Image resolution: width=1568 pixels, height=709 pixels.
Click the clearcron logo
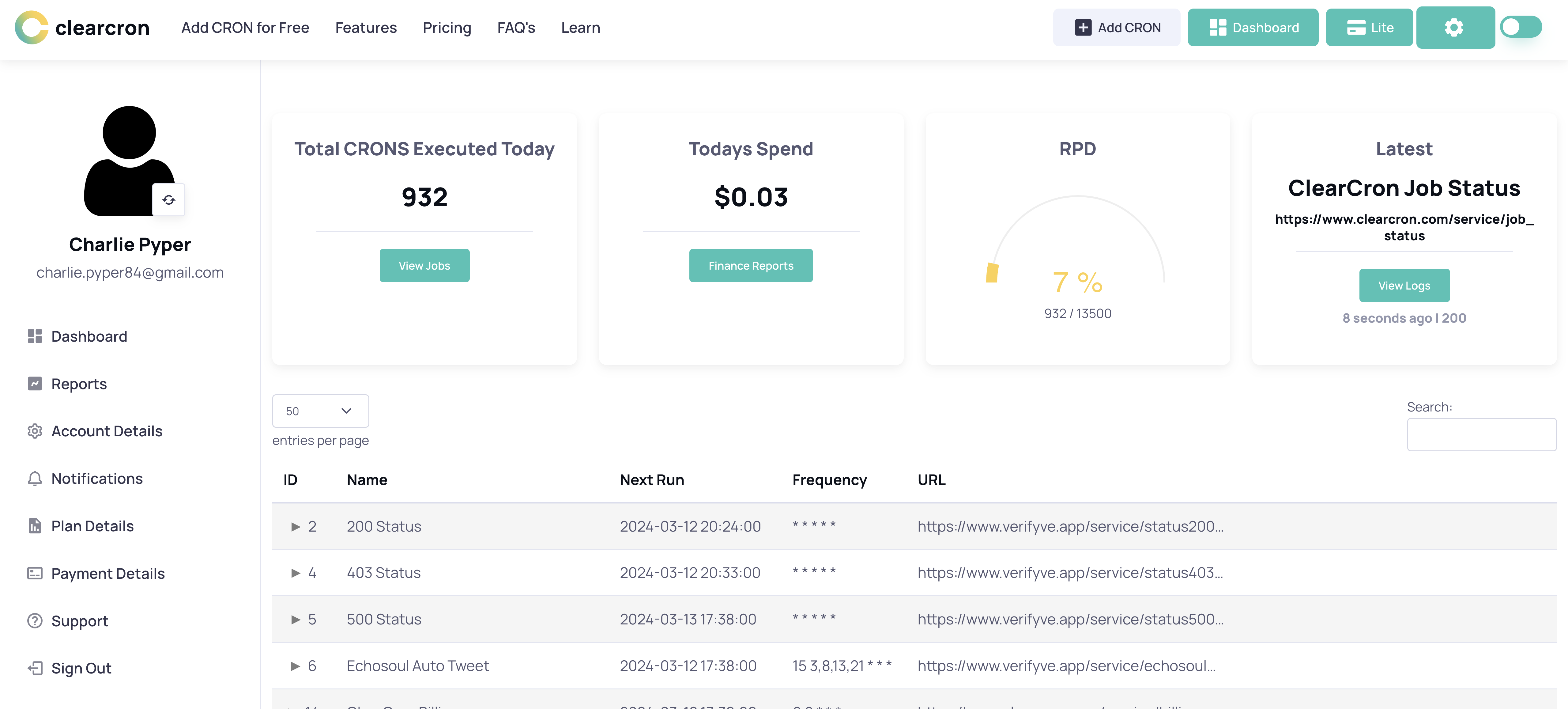[82, 27]
